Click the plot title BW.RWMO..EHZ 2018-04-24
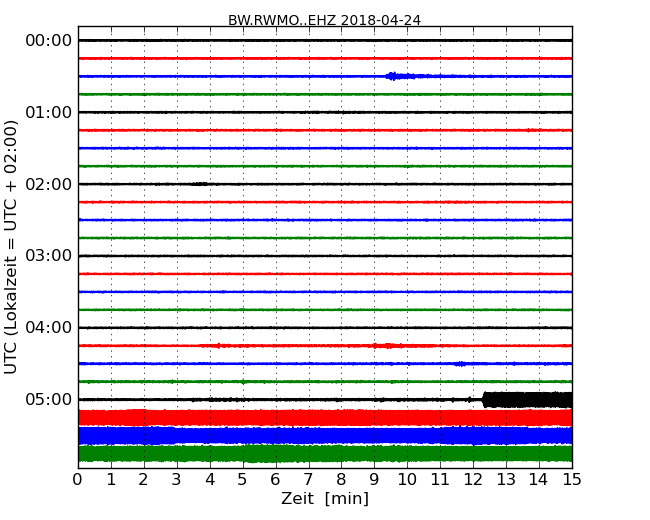Image resolution: width=650 pixels, height=520 pixels. tap(324, 20)
